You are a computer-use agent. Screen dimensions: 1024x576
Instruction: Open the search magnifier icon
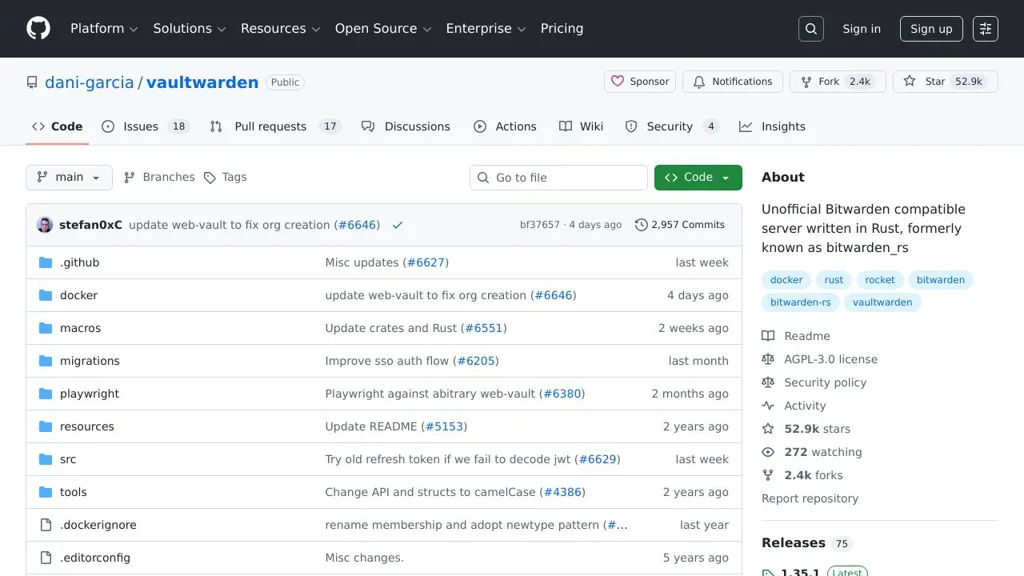click(x=811, y=29)
